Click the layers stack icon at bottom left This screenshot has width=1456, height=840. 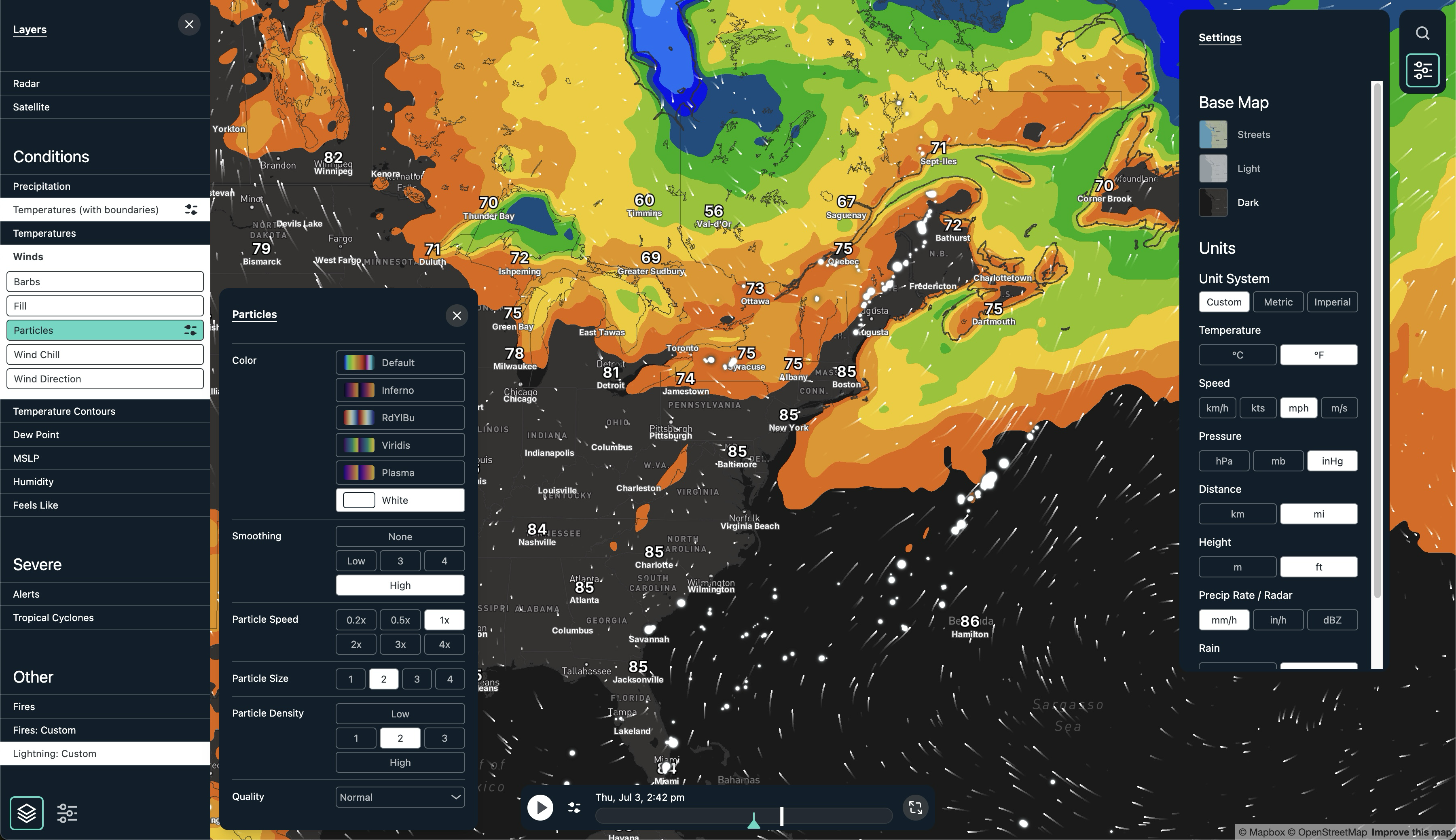coord(27,813)
